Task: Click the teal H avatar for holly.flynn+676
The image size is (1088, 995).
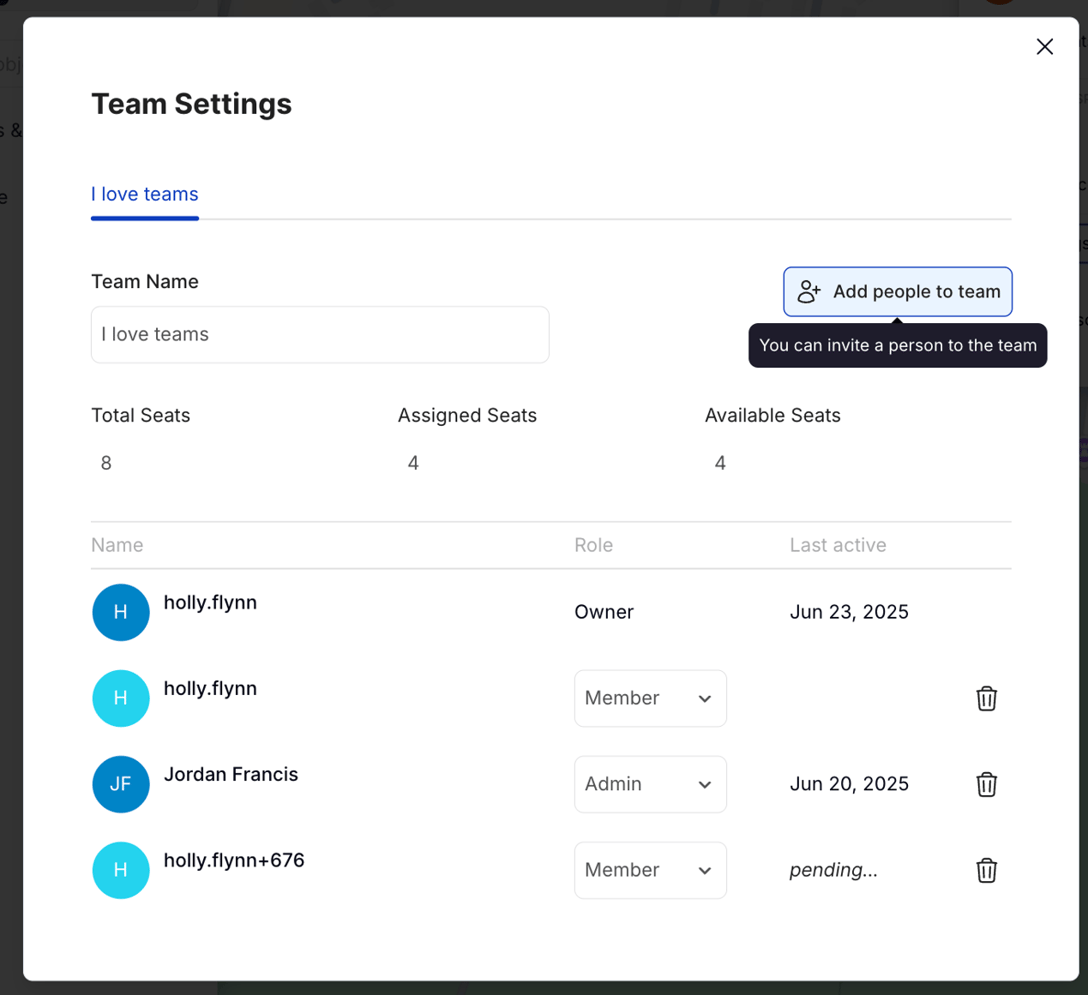Action: 120,870
